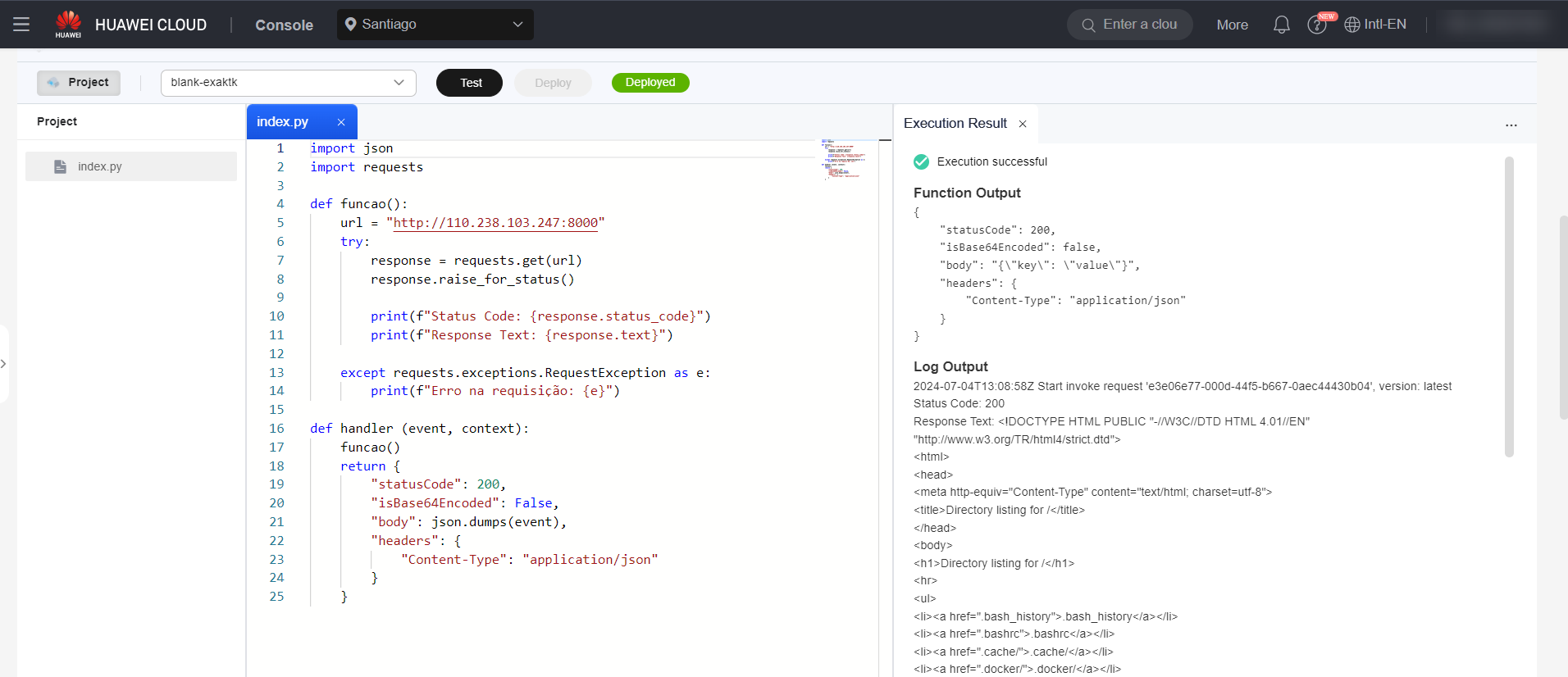Open the hamburger navigation menu
This screenshot has width=1568, height=677.
21,25
